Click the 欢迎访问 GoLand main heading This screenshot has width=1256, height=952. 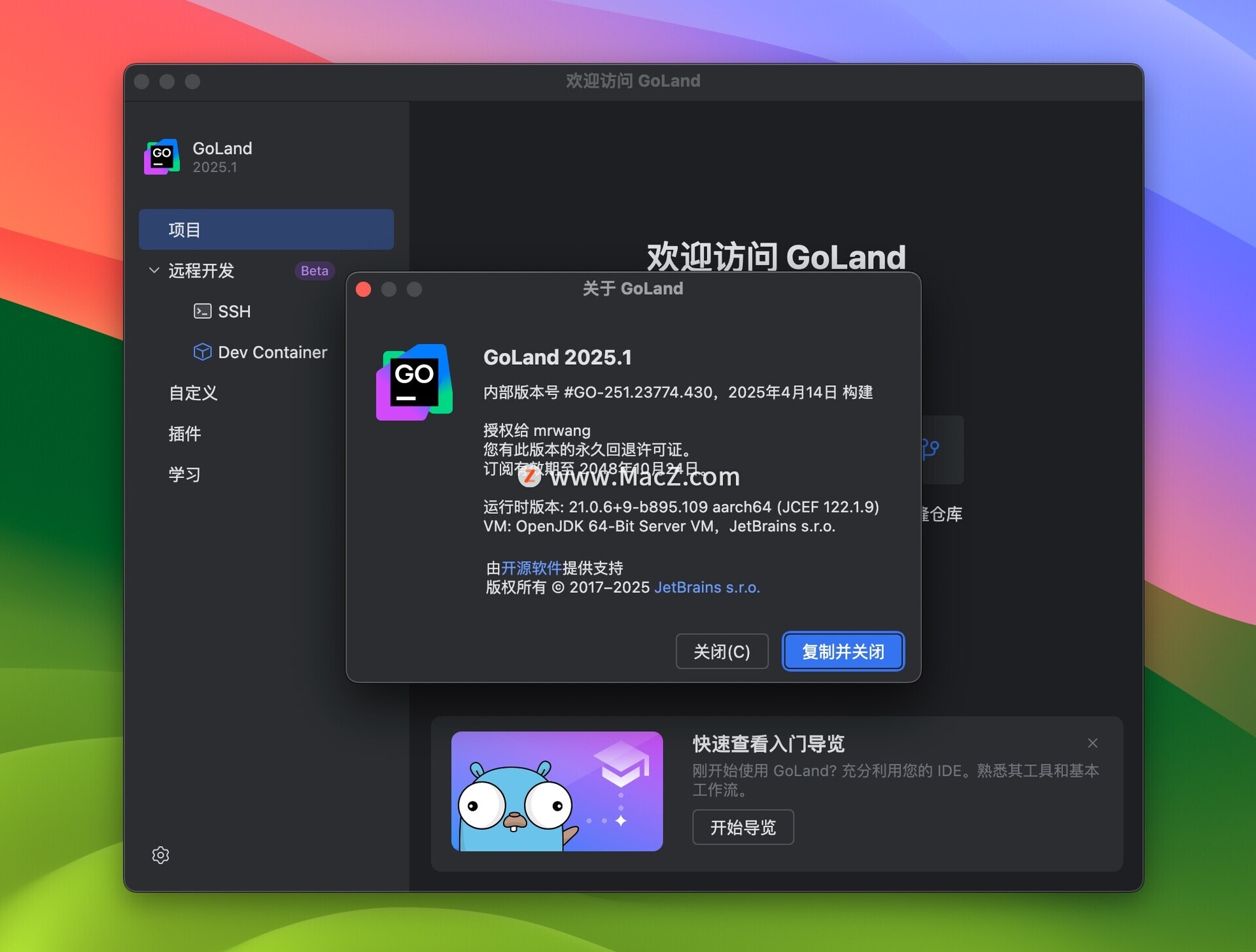pos(776,256)
